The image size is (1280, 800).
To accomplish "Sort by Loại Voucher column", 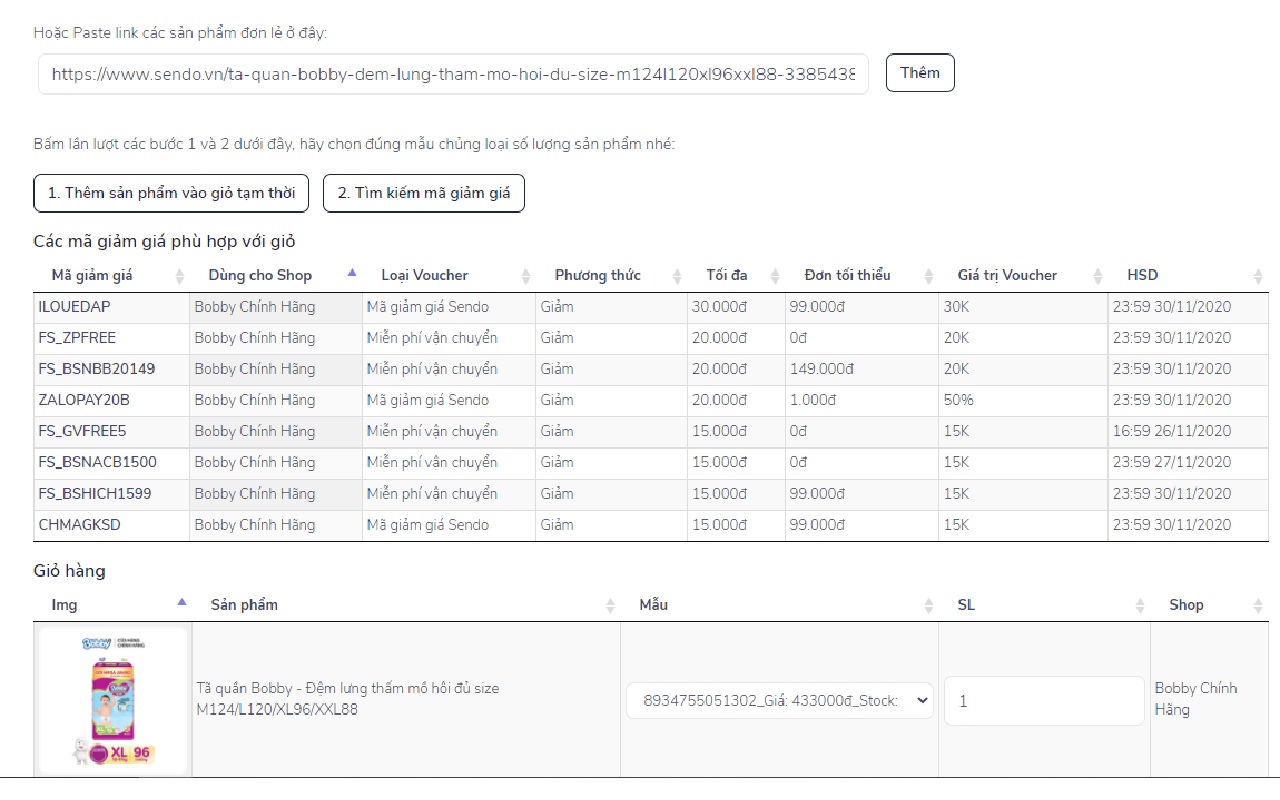I will point(448,275).
